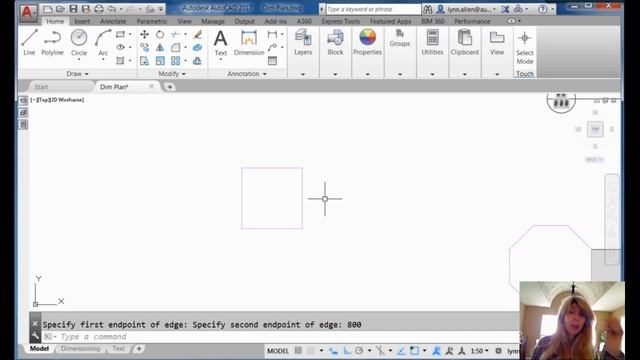Toggle Ortho mode in status bar
The height and width of the screenshot is (360, 640).
(x=347, y=351)
